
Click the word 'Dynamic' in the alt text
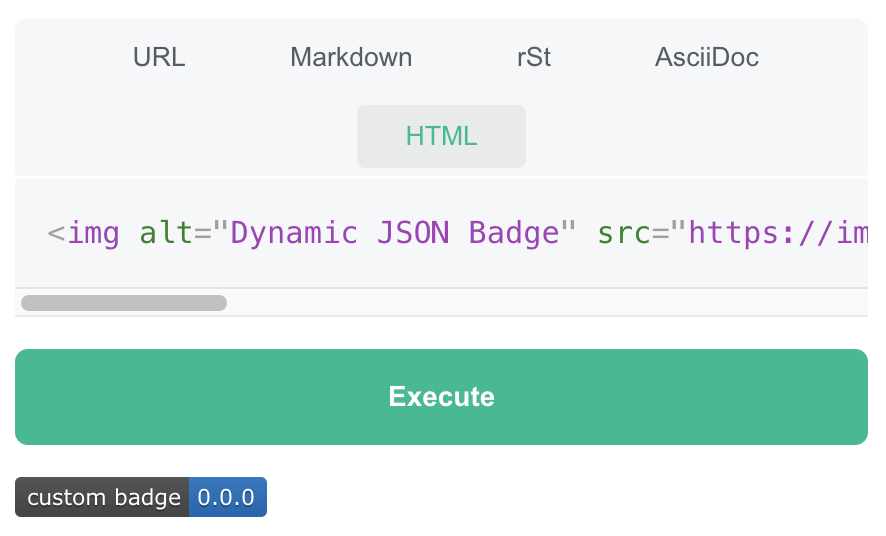294,233
